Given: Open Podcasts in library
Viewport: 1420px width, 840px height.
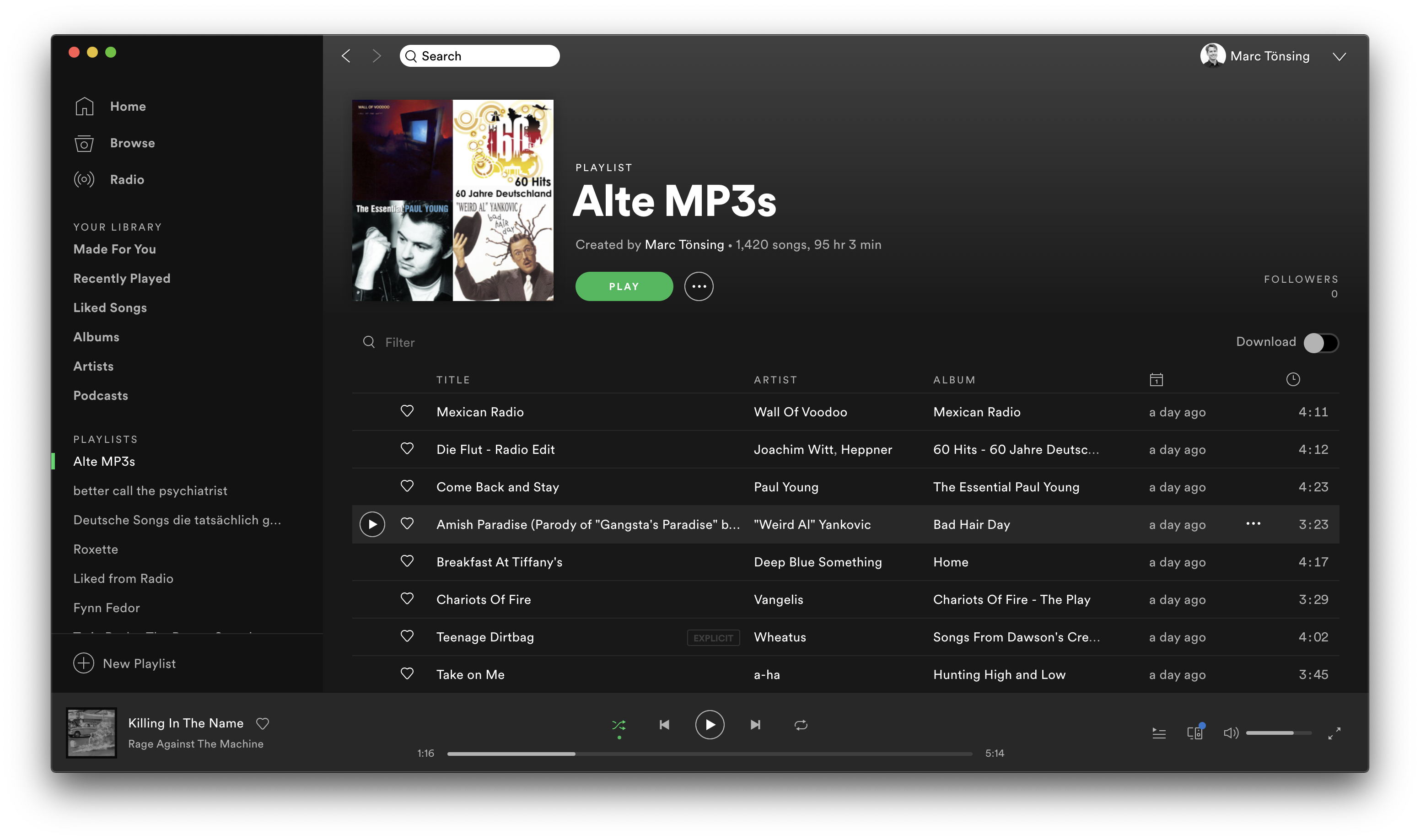Looking at the screenshot, I should (x=101, y=396).
